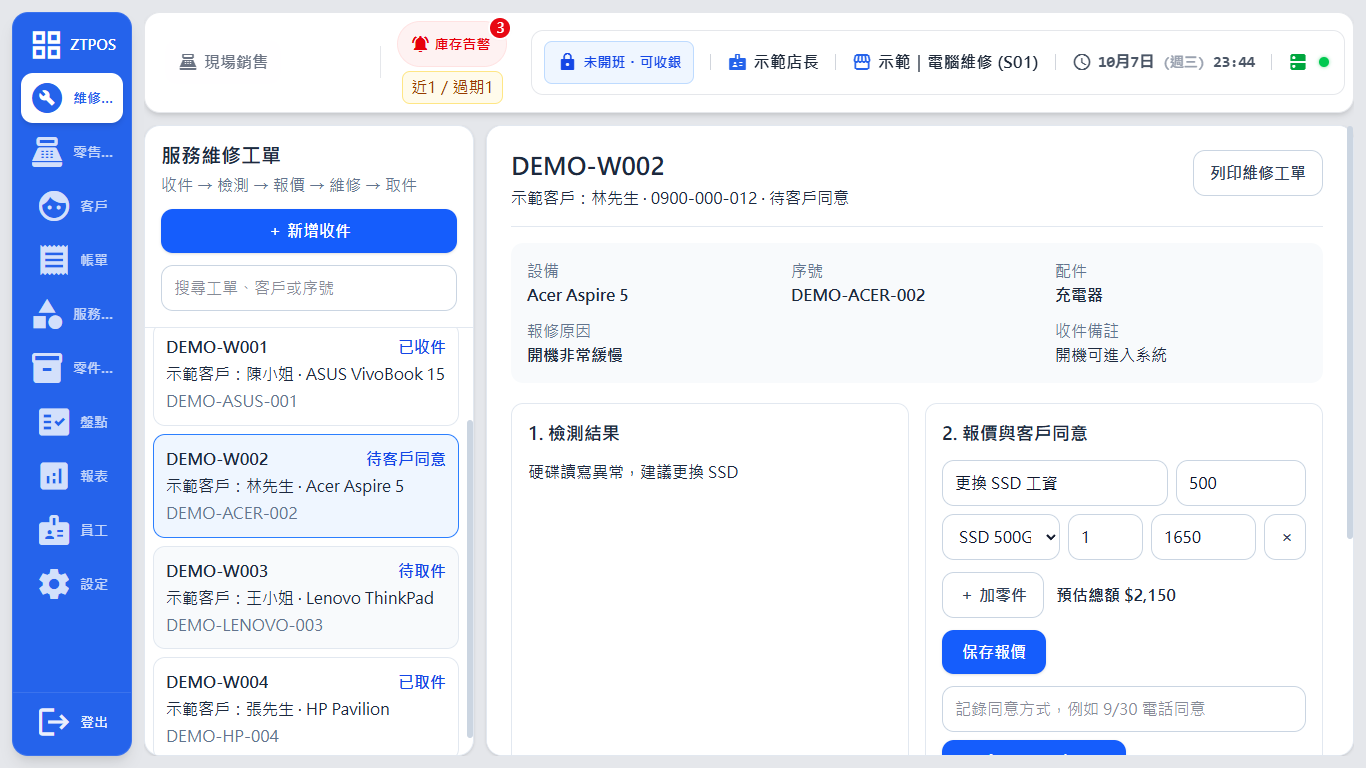This screenshot has height=768, width=1366.
Task: Open the reports bar chart icon
Action: [x=54, y=476]
